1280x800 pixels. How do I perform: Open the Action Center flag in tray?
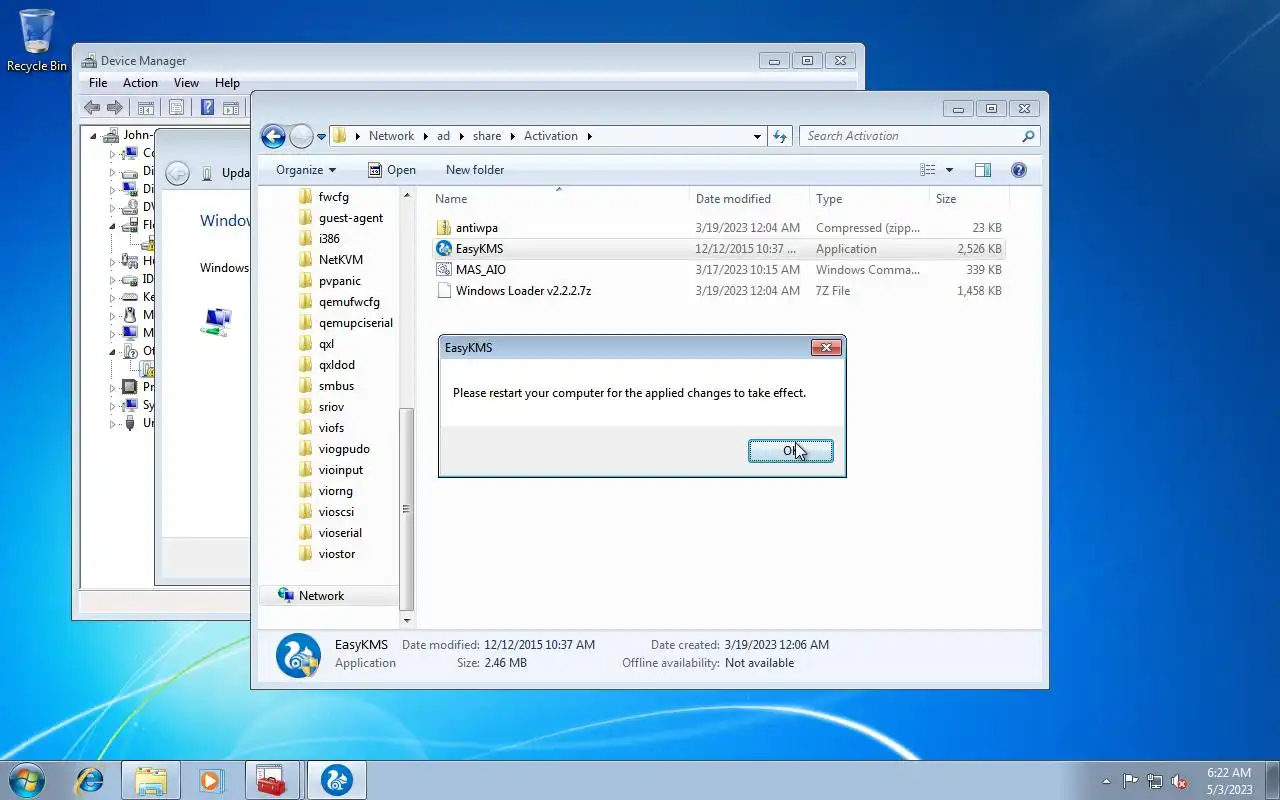1130,781
